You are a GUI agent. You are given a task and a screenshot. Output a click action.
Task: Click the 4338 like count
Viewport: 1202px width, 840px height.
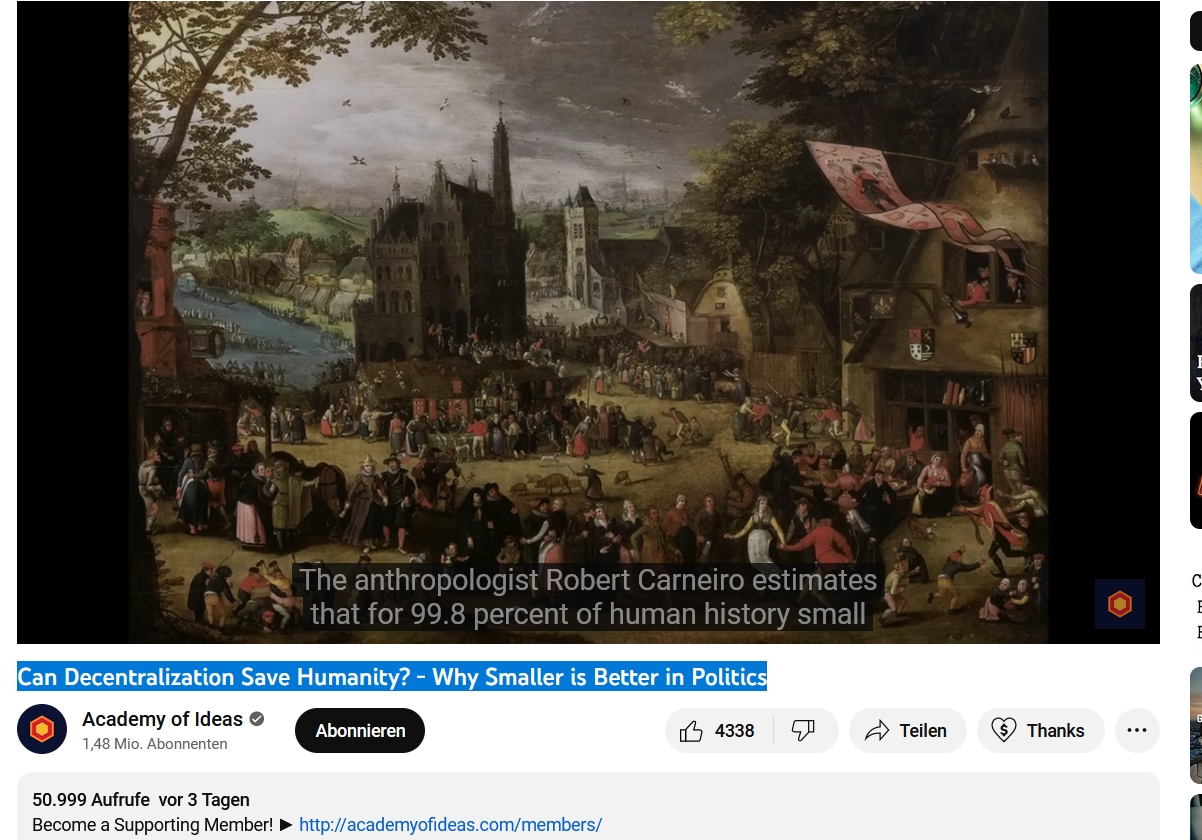(735, 731)
